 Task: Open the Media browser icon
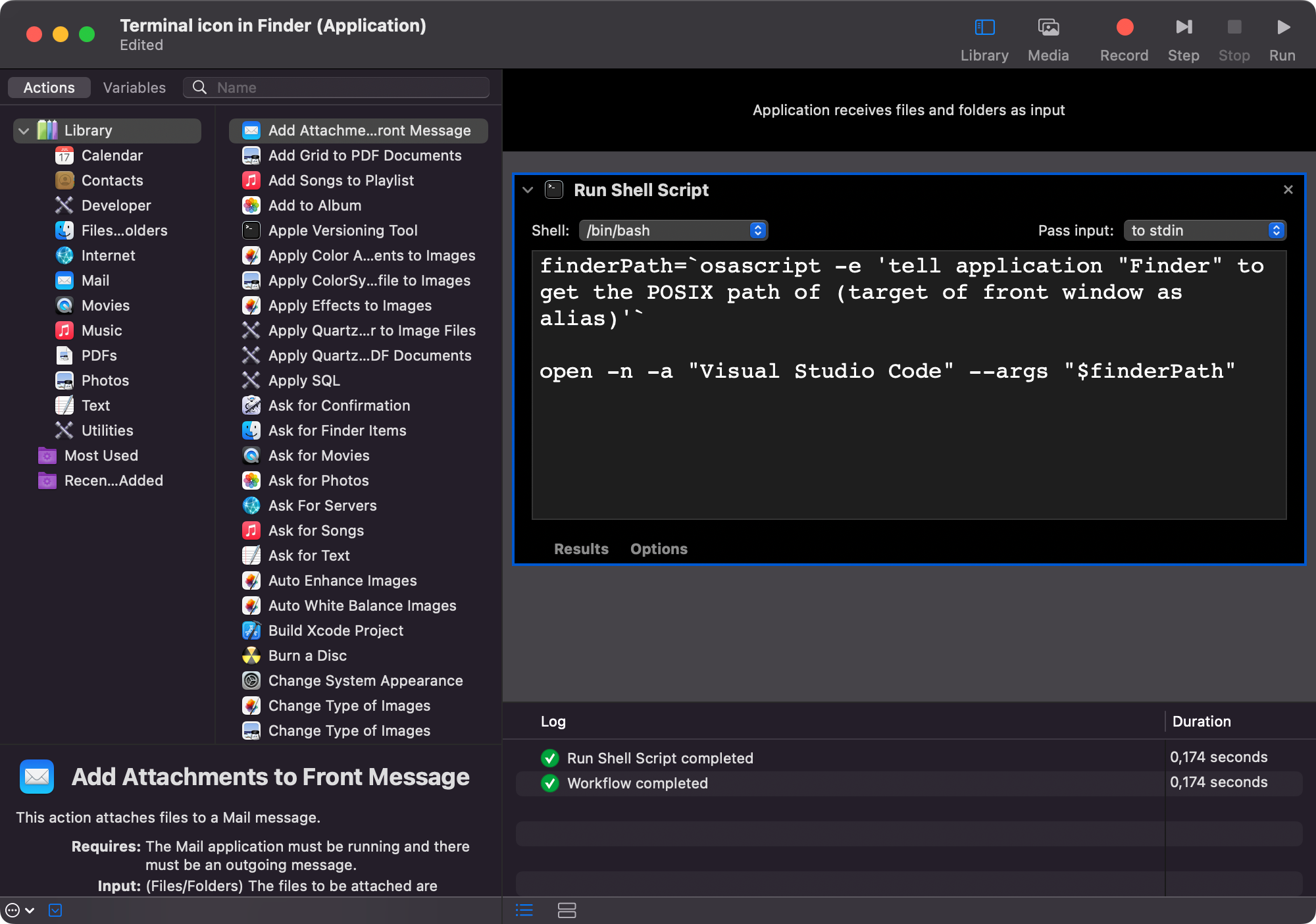click(x=1048, y=28)
